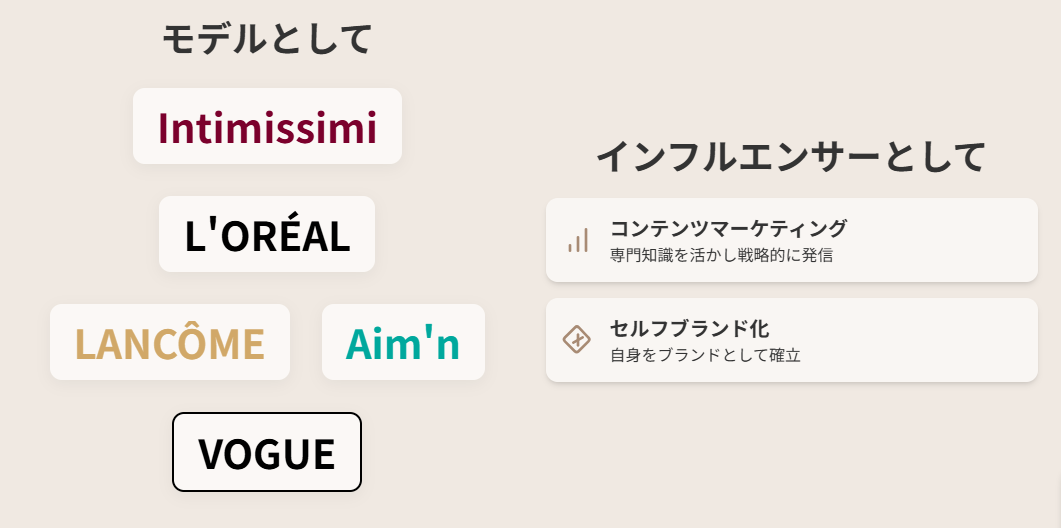
Task: Click the black-bordered magazine name badge
Action: [267, 452]
